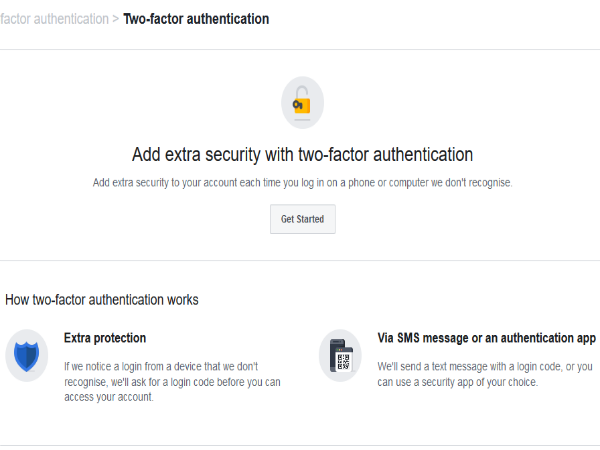The width and height of the screenshot is (600, 450).
Task: Click the divider line below Get Started section
Action: coord(300,261)
